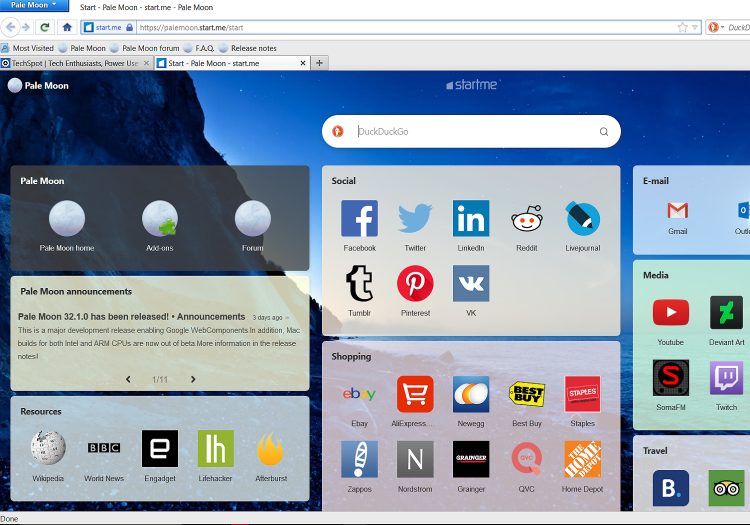Open the Engadget icon
This screenshot has height=525, width=750.
pyautogui.click(x=160, y=448)
